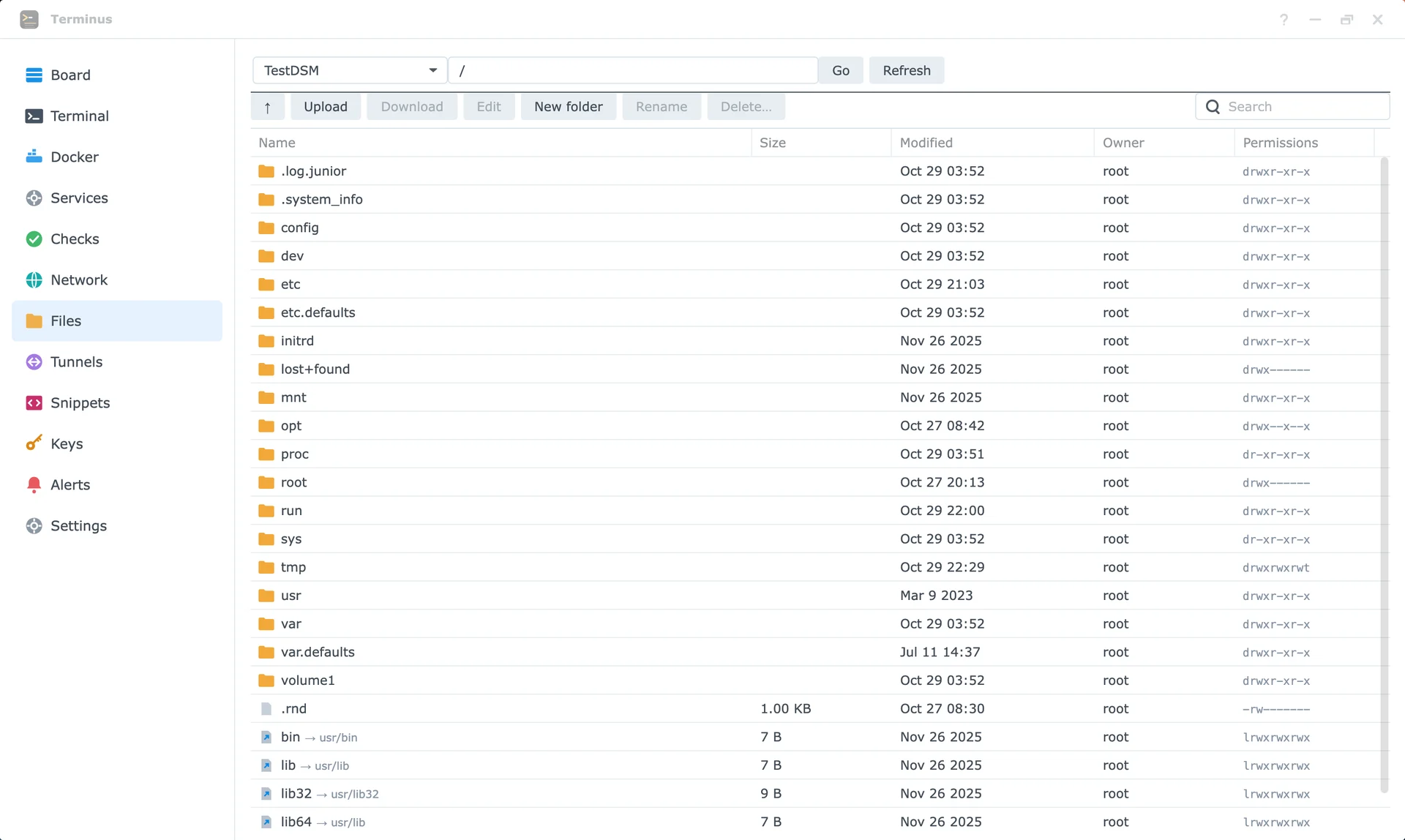Open the Settings gear icon

tap(34, 525)
